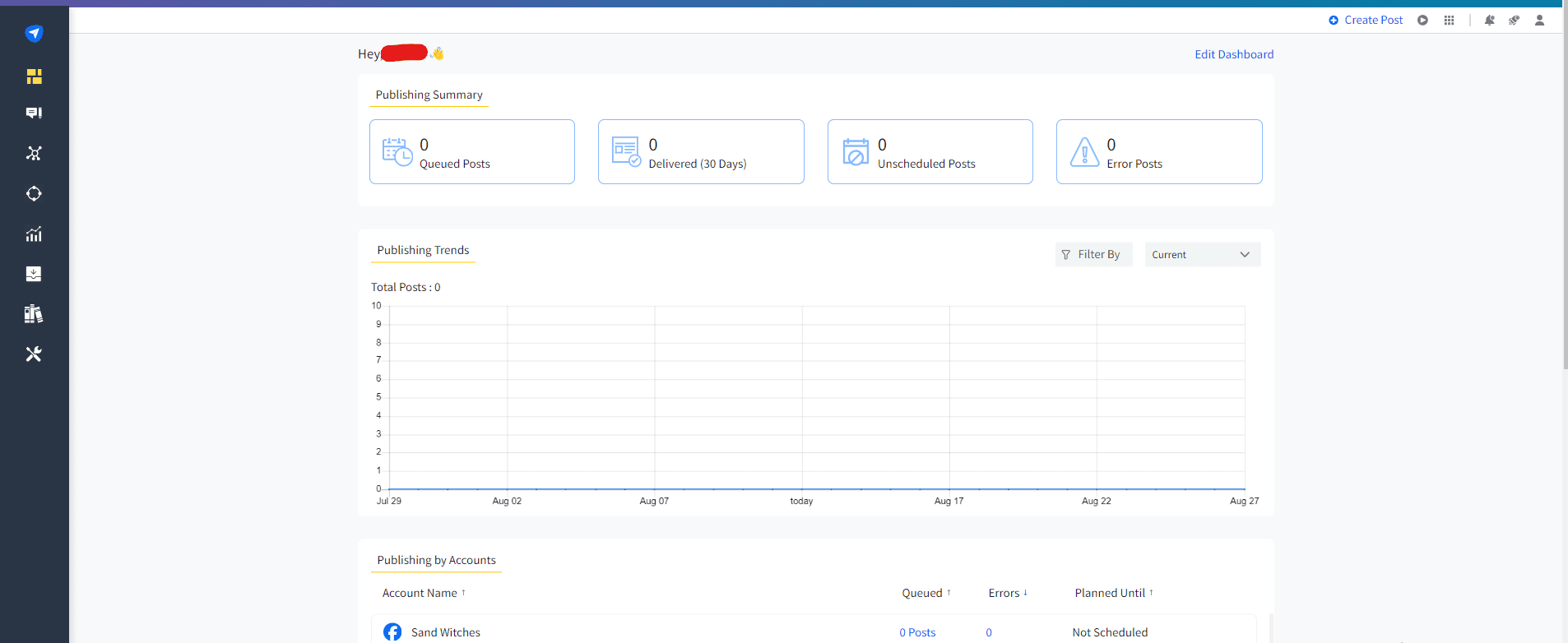Open the analytics bar chart icon in sidebar
Screen dimensions: 1568x643
click(34, 234)
